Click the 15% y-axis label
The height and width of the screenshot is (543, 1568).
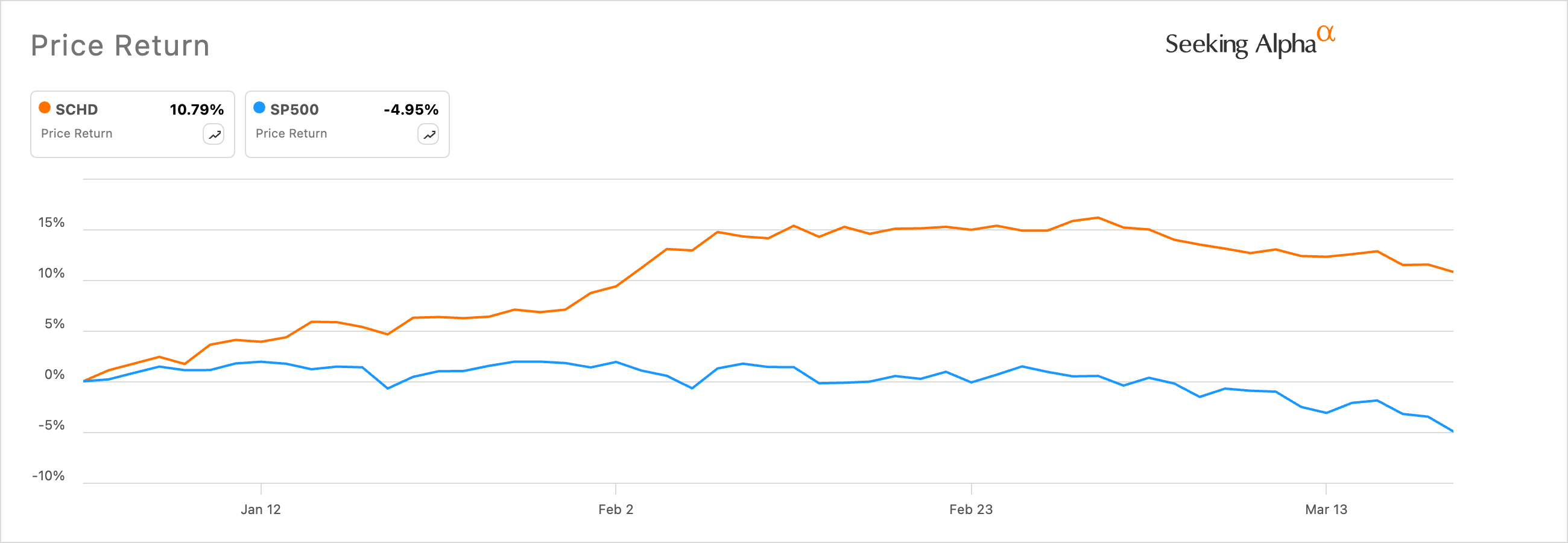[x=51, y=223]
